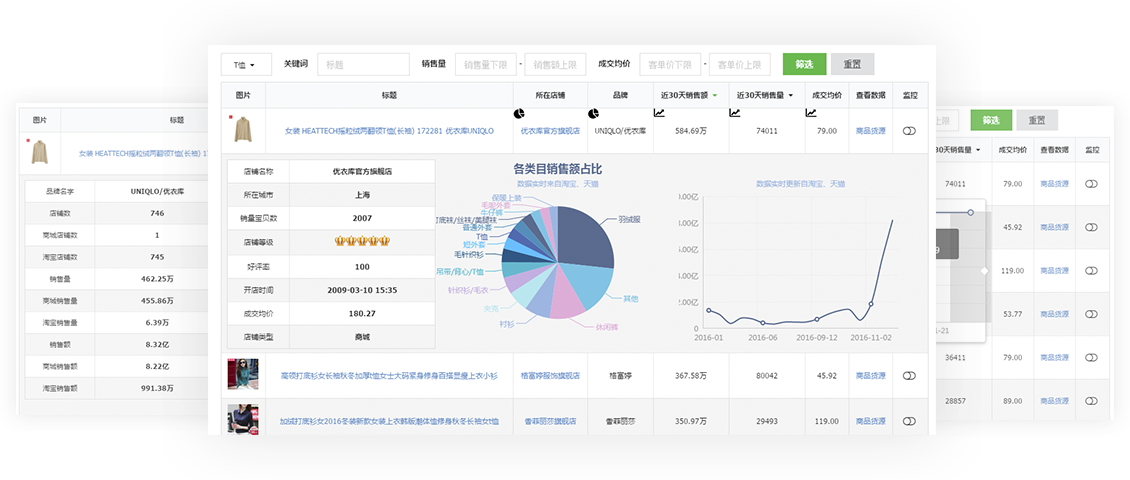The width and height of the screenshot is (1130, 480).
Task: Open trend chart icon beside 79.00 price
Action: [811, 114]
